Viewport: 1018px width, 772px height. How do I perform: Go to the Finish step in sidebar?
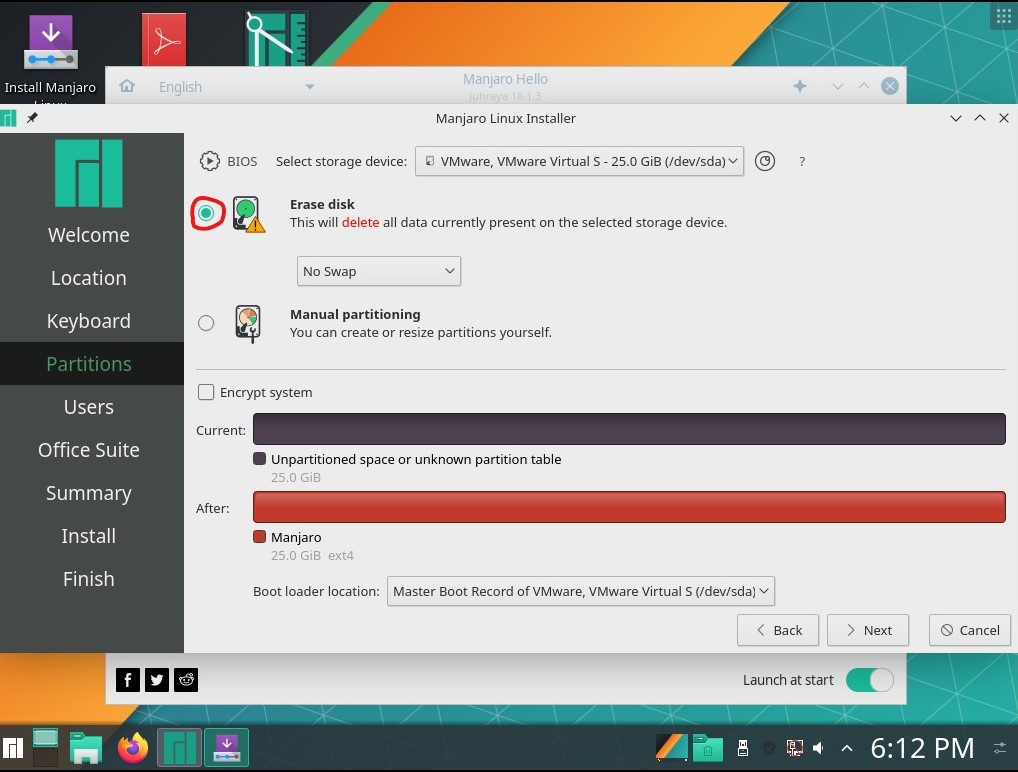click(x=89, y=579)
